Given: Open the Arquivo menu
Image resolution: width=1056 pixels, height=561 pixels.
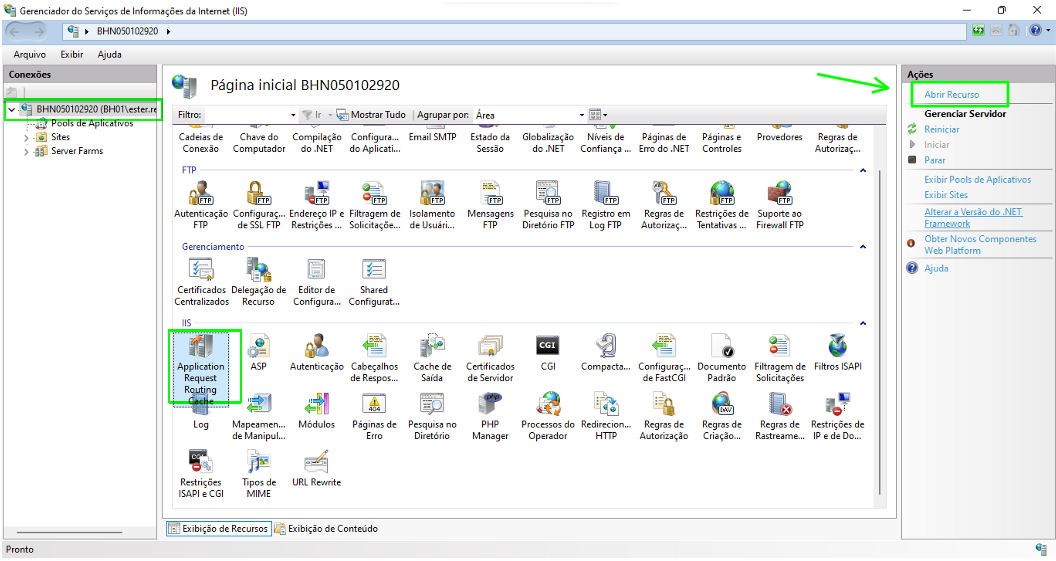Looking at the screenshot, I should pyautogui.click(x=30, y=55).
